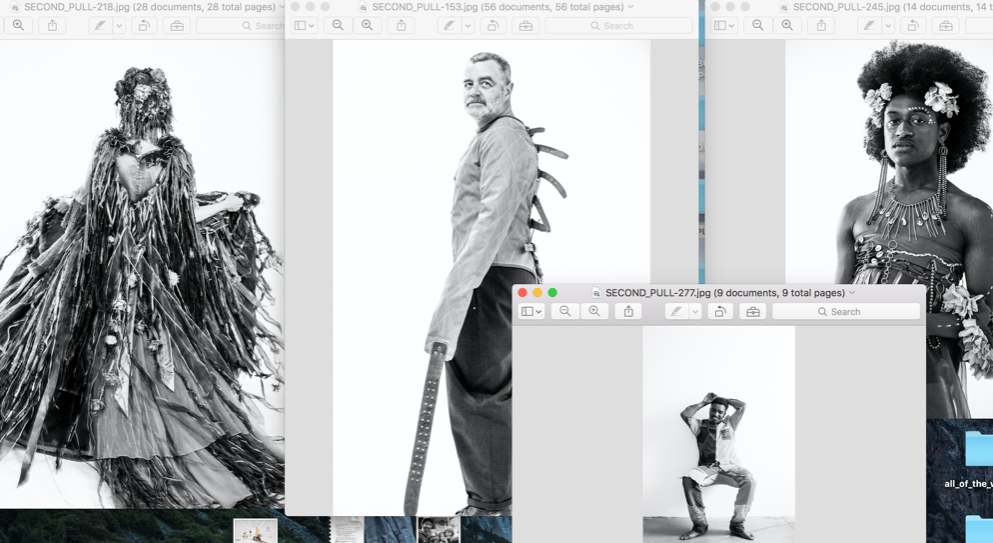Zoom out in SECOND_PULL-277 window
The width and height of the screenshot is (993, 543).
(565, 312)
